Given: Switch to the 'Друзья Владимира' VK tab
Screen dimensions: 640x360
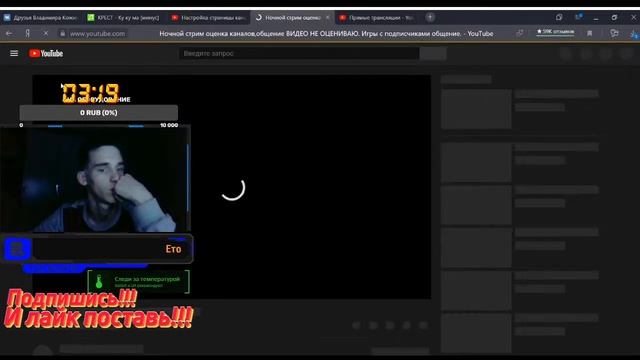Looking at the screenshot, I should click(x=41, y=18).
